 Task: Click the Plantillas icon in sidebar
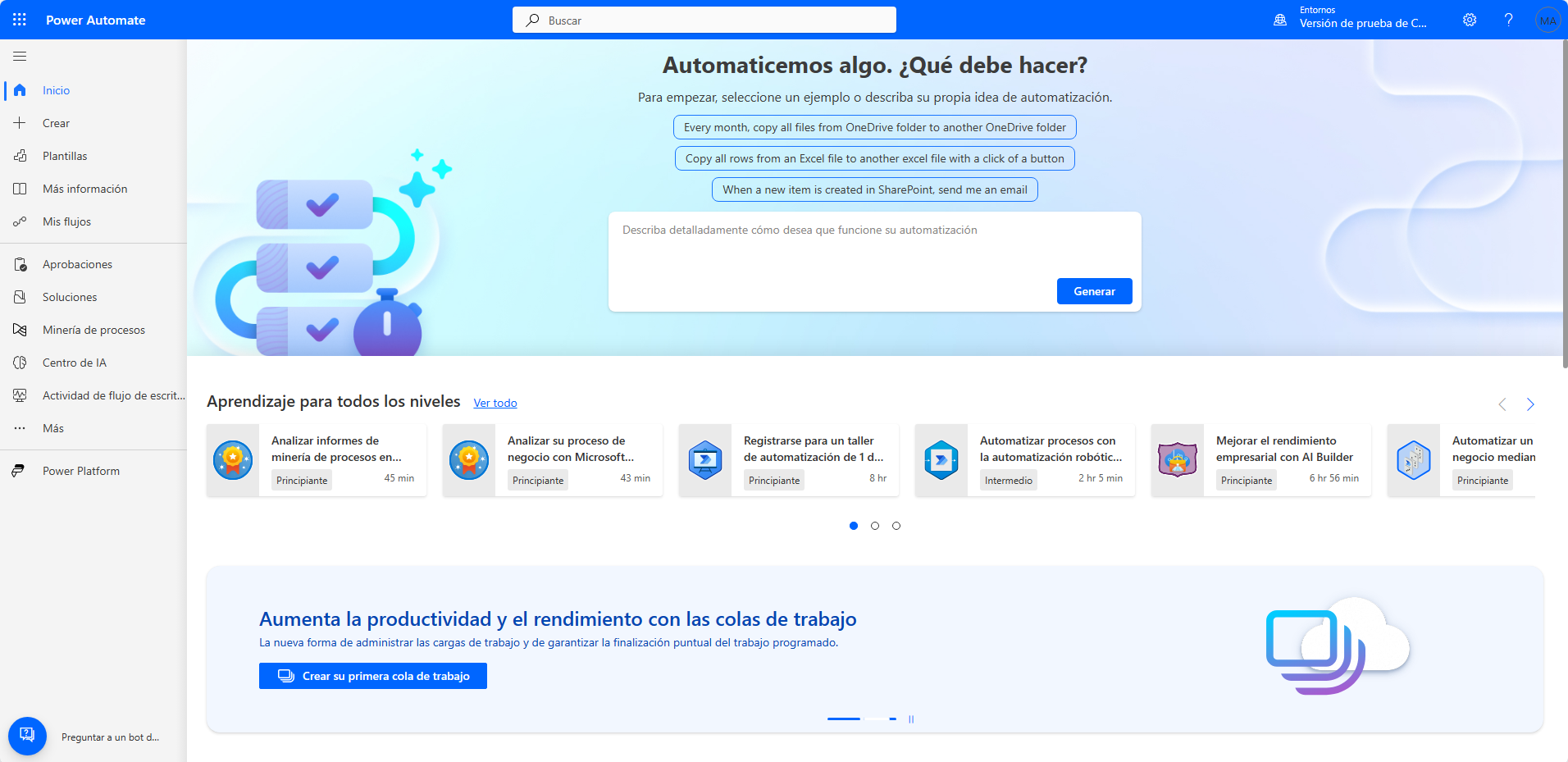pos(20,156)
